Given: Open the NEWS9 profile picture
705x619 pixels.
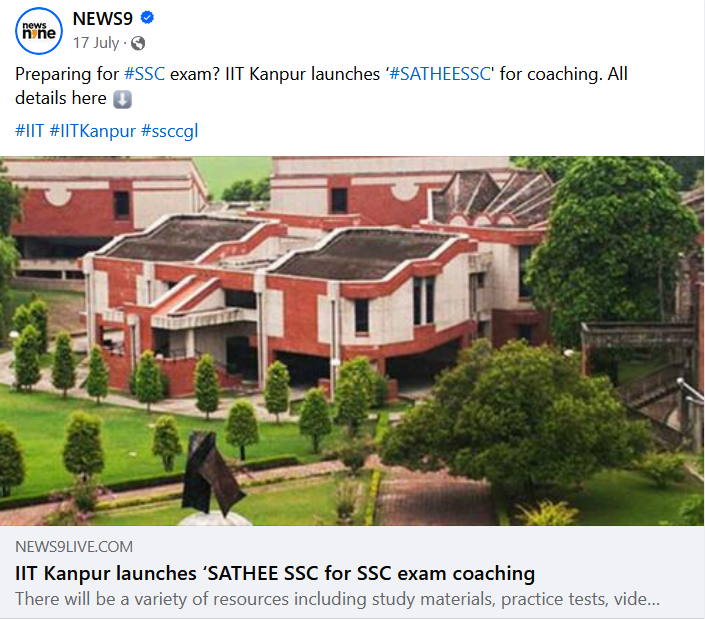Looking at the screenshot, I should coord(39,31).
